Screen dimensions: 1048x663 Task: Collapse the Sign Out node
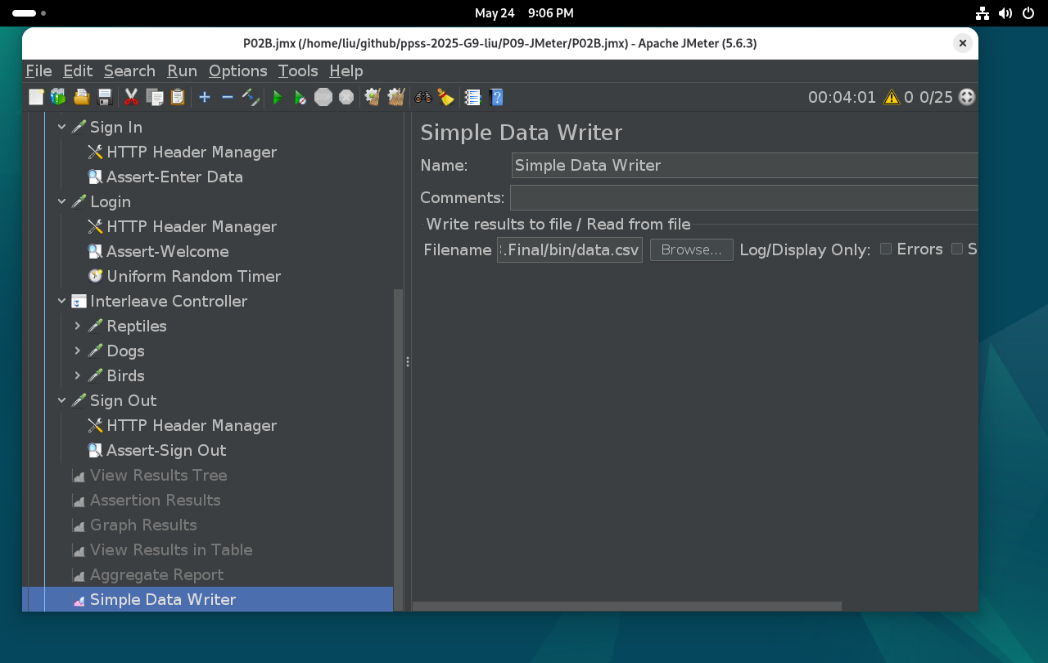click(x=61, y=400)
